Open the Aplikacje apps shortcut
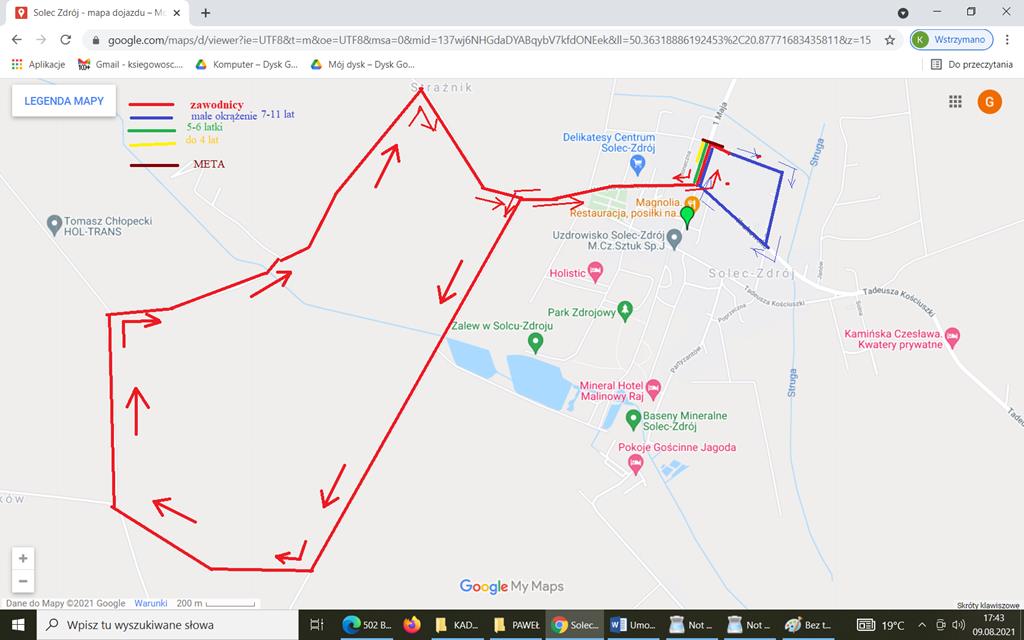The width and height of the screenshot is (1024, 640). [38, 64]
